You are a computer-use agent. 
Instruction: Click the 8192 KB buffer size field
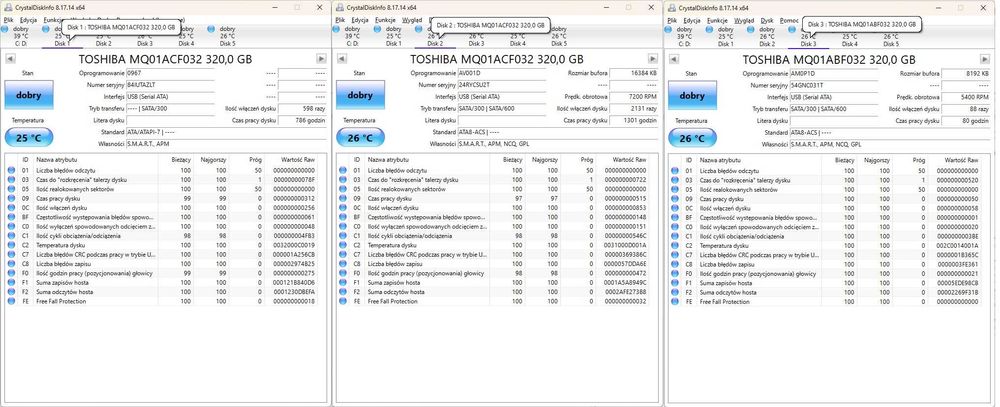(966, 73)
